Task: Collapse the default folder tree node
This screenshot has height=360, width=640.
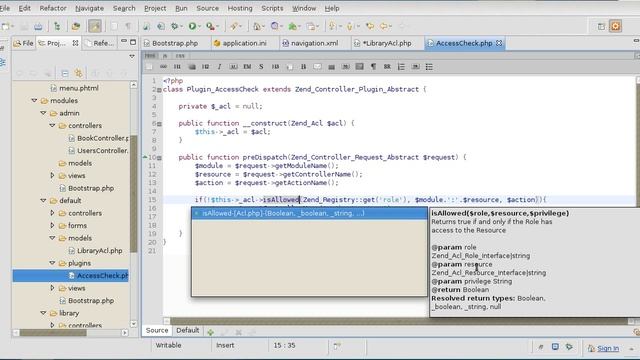Action: 43,200
